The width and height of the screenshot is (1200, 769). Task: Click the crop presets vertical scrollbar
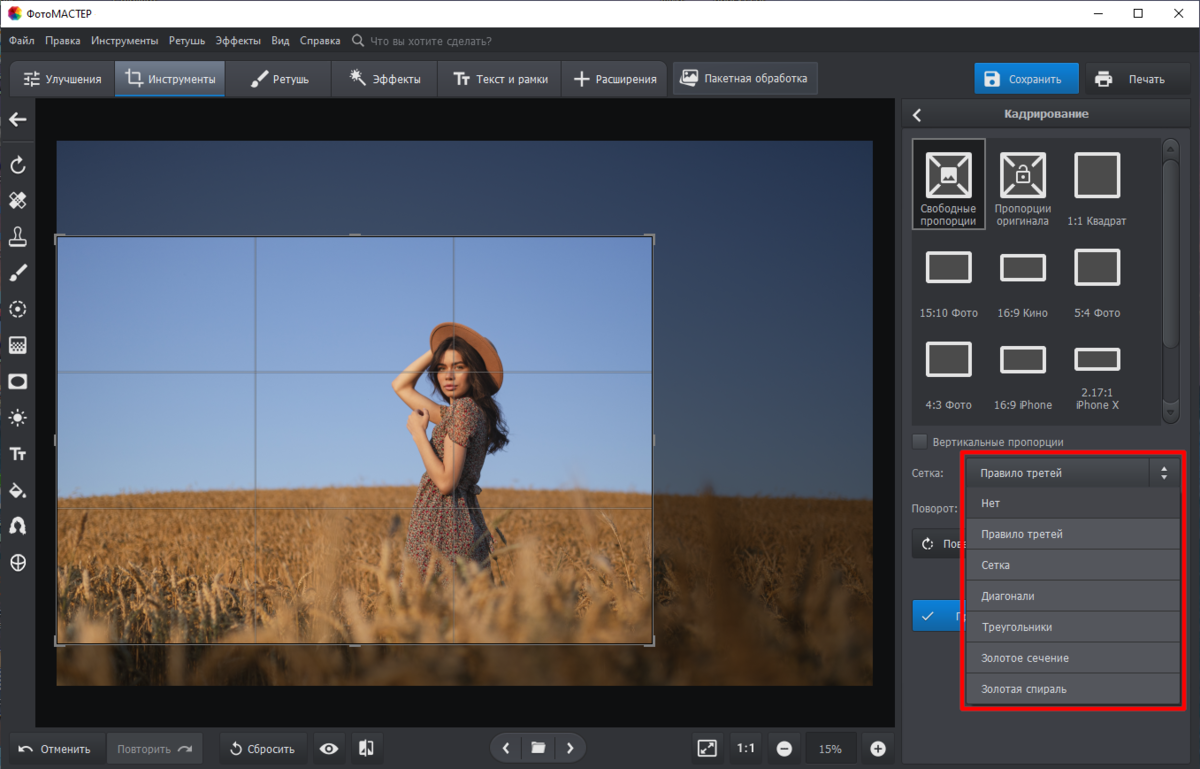point(1170,281)
